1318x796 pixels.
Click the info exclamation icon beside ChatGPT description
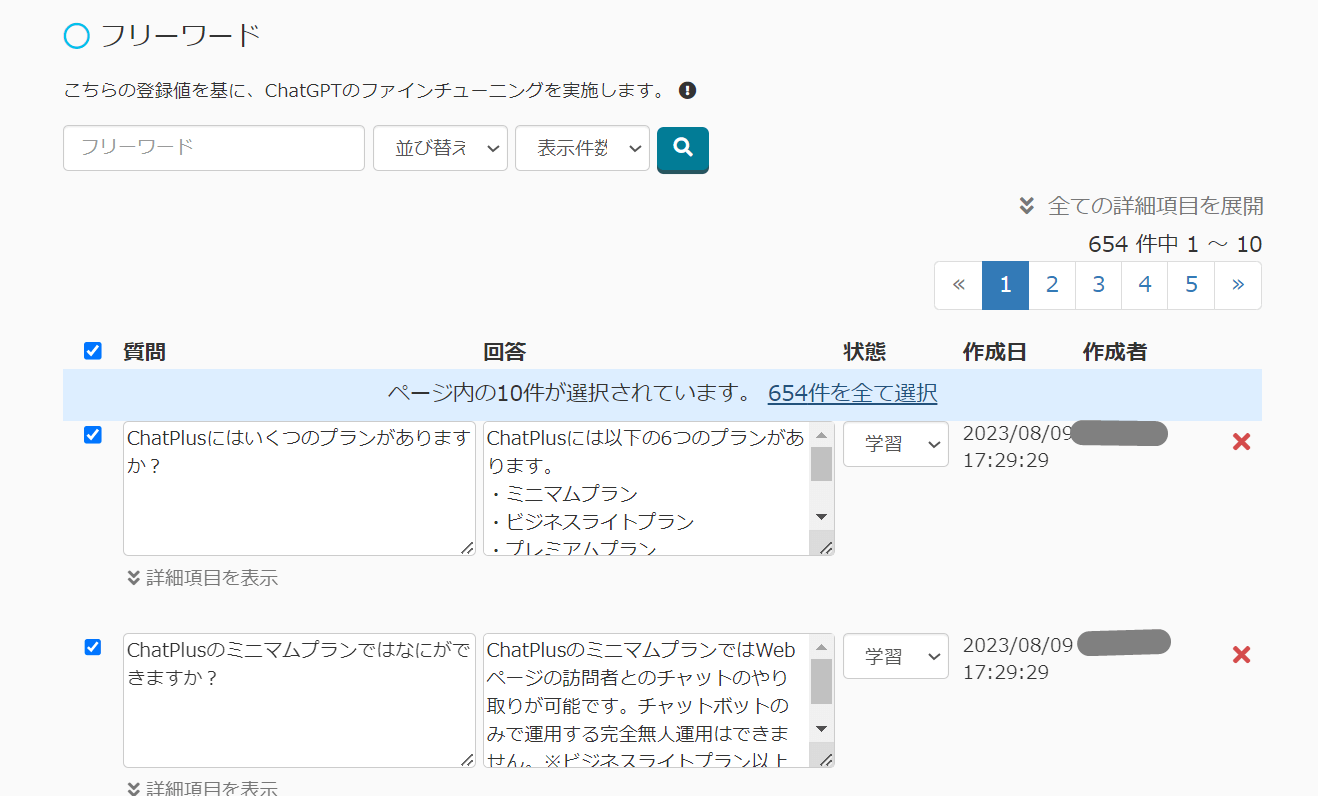pyautogui.click(x=687, y=90)
